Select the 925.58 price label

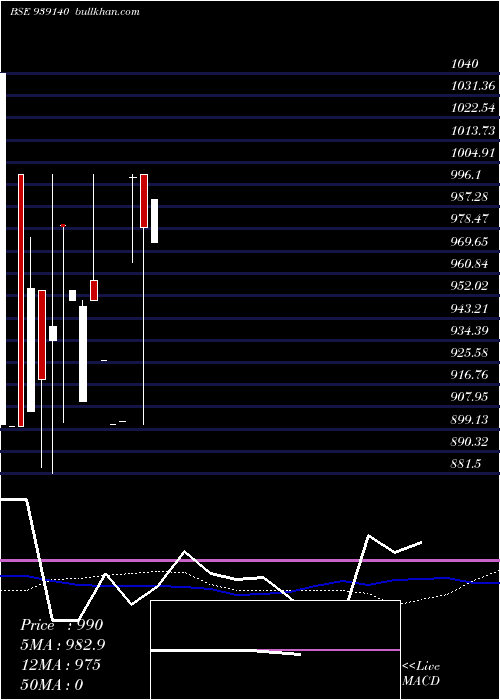pos(469,353)
